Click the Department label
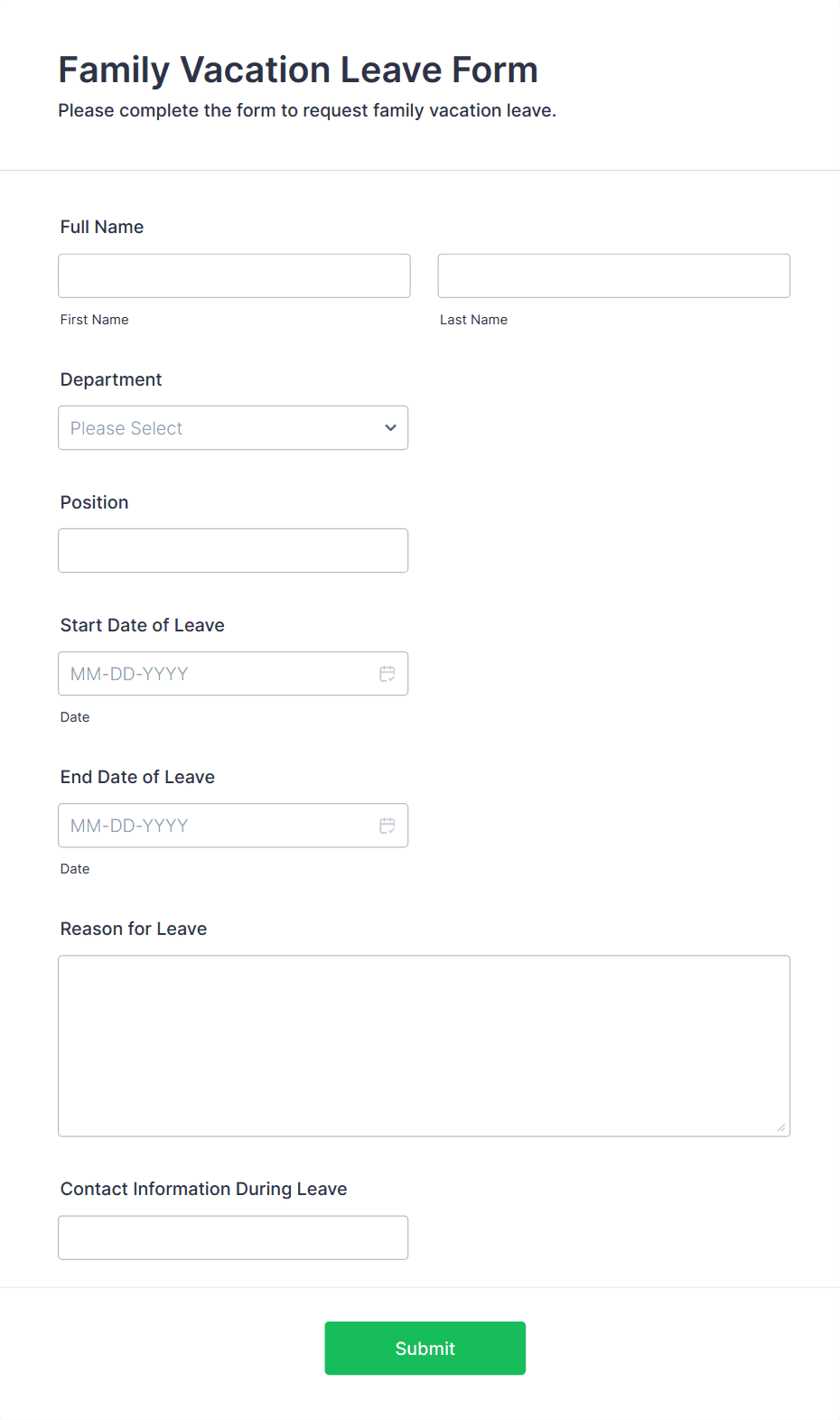 [x=111, y=379]
